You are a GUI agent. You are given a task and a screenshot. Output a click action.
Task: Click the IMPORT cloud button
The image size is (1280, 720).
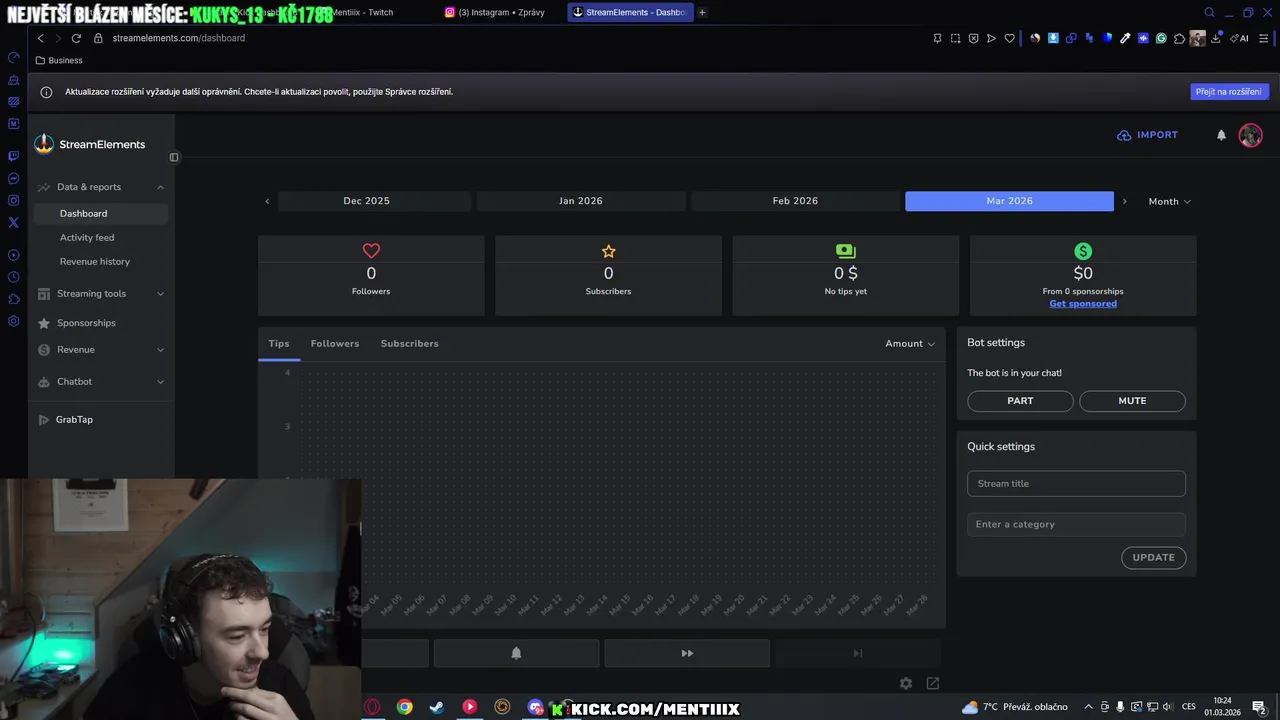(x=1147, y=135)
